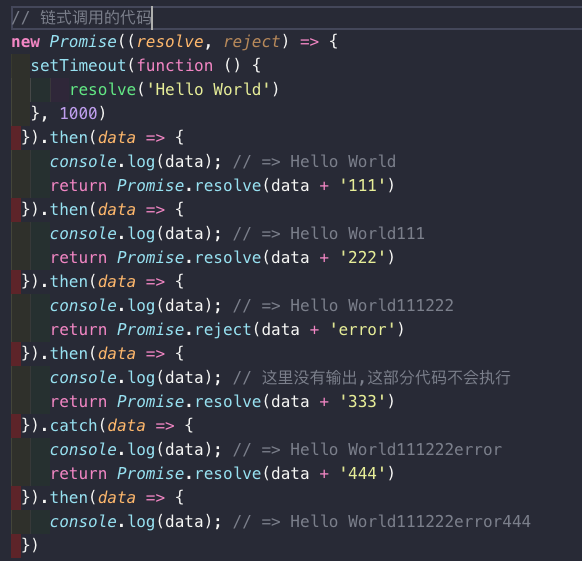
Task: Select the string literal '333'
Action: (363, 401)
